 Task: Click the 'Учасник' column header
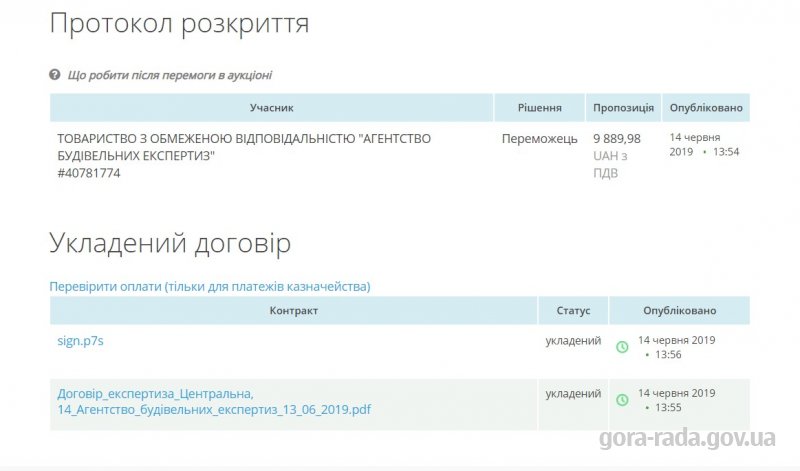tap(271, 108)
